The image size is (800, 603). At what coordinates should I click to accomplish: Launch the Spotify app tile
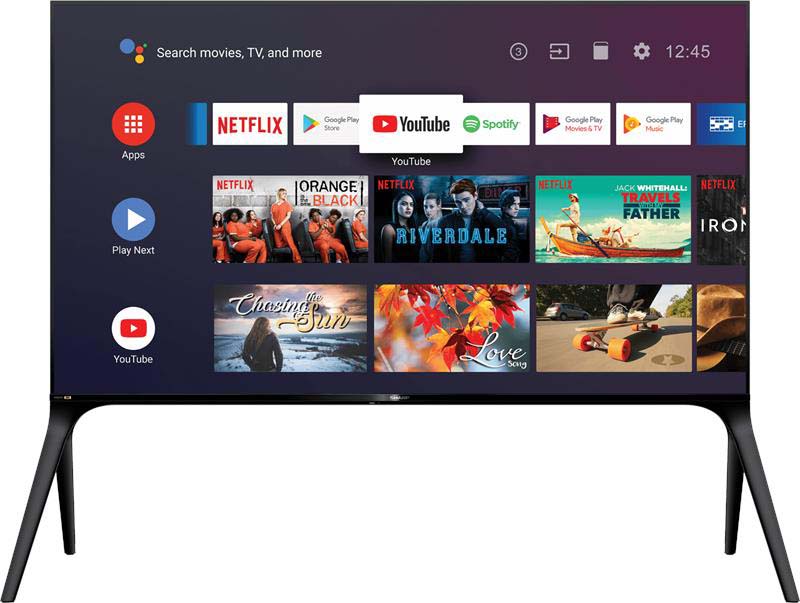[496, 124]
